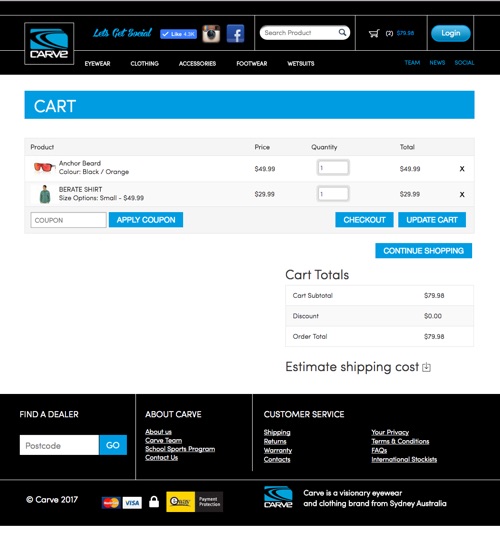Open the School Sports Program link
This screenshot has height=538, width=500.
click(x=180, y=449)
